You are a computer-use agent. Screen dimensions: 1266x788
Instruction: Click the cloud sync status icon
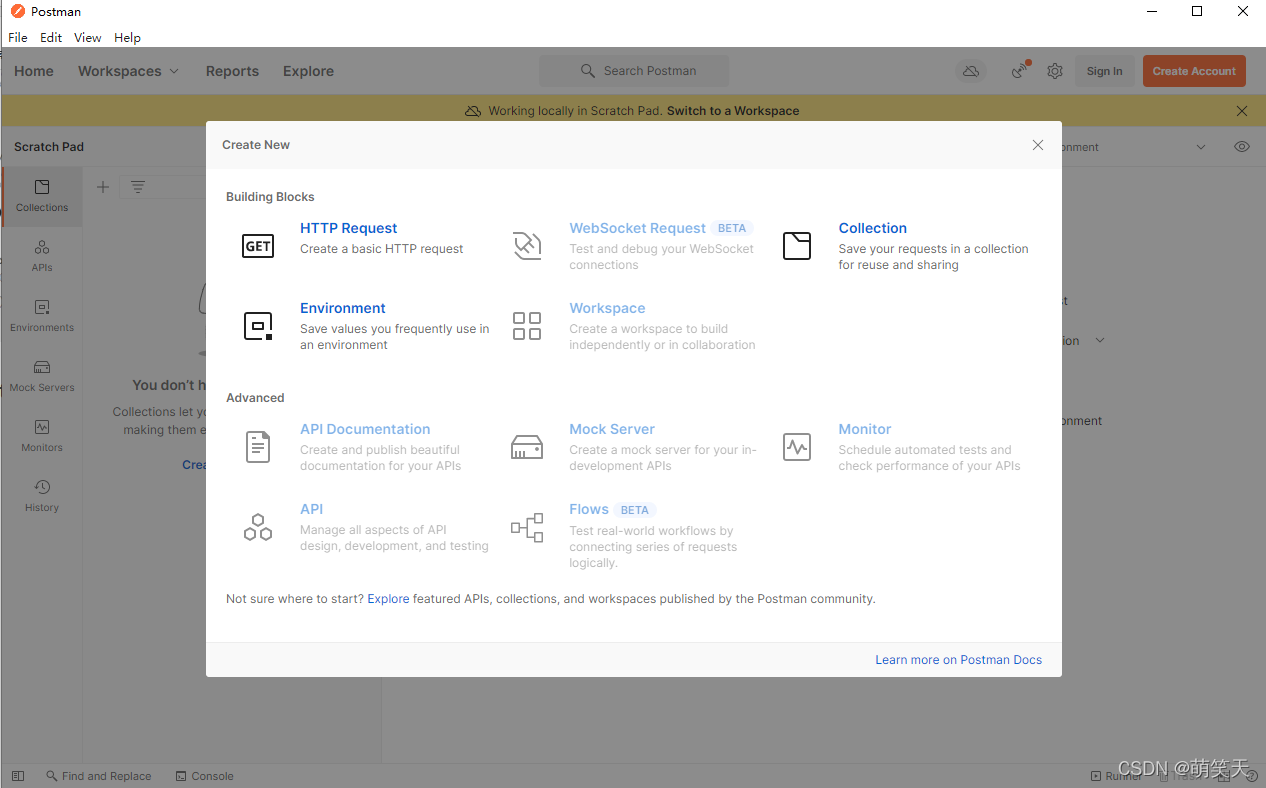pyautogui.click(x=970, y=71)
